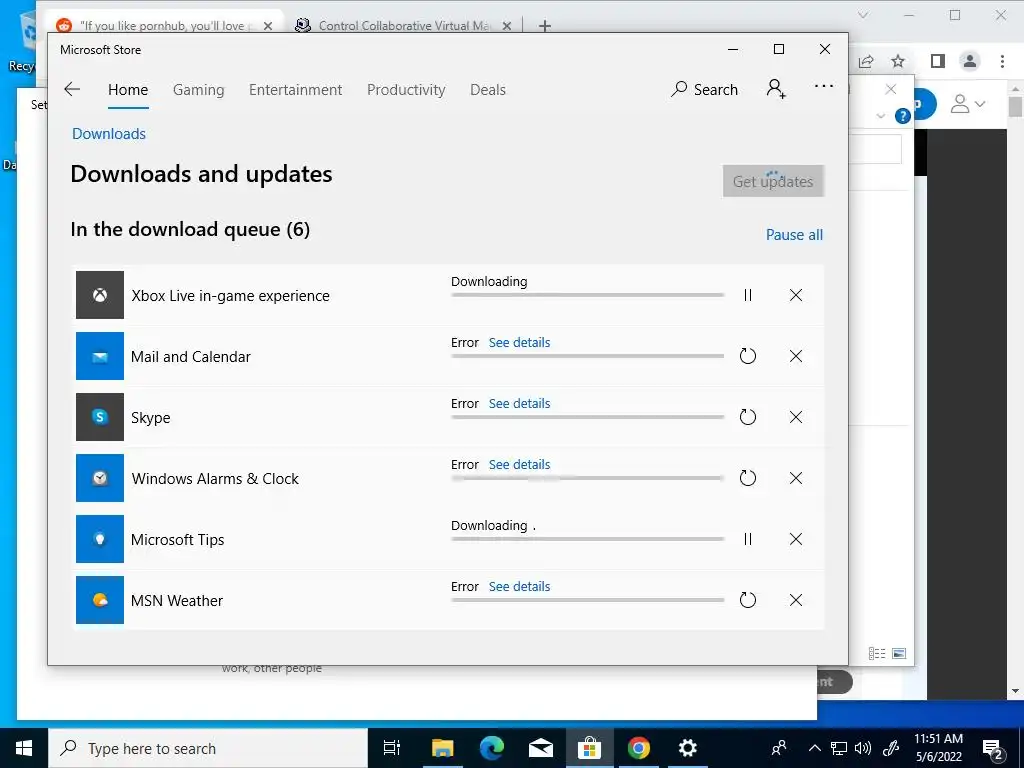Viewport: 1024px width, 768px height.
Task: Click the MSN Weather app tile
Action: (100, 600)
